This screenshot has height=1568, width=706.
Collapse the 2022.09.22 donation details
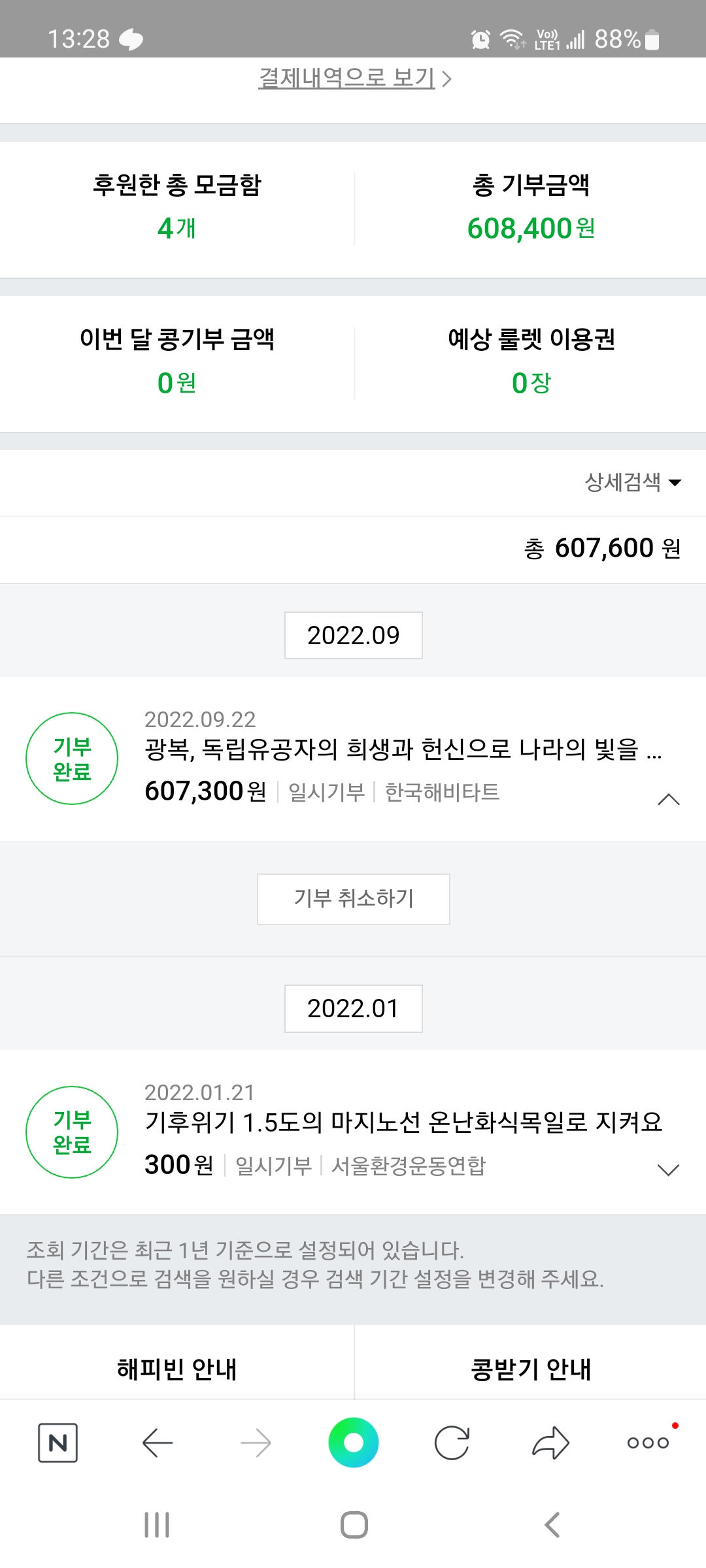coord(668,800)
